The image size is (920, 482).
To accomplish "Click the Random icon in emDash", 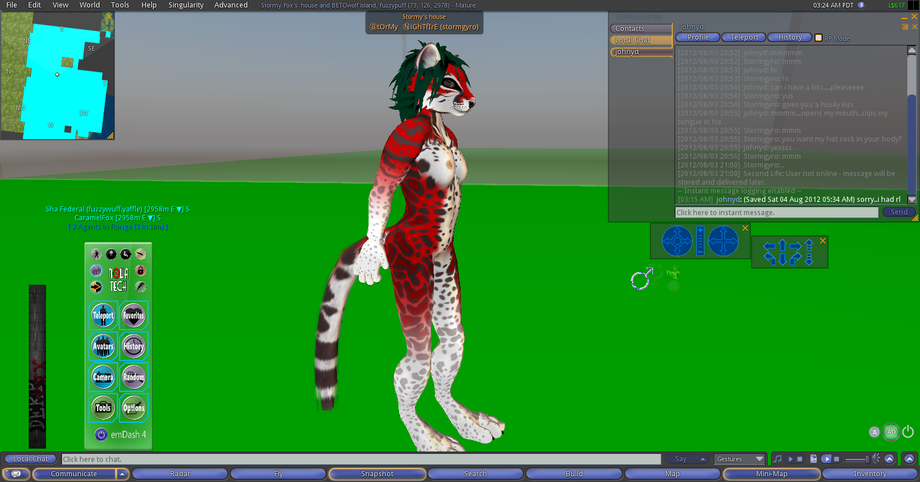I will (134, 377).
